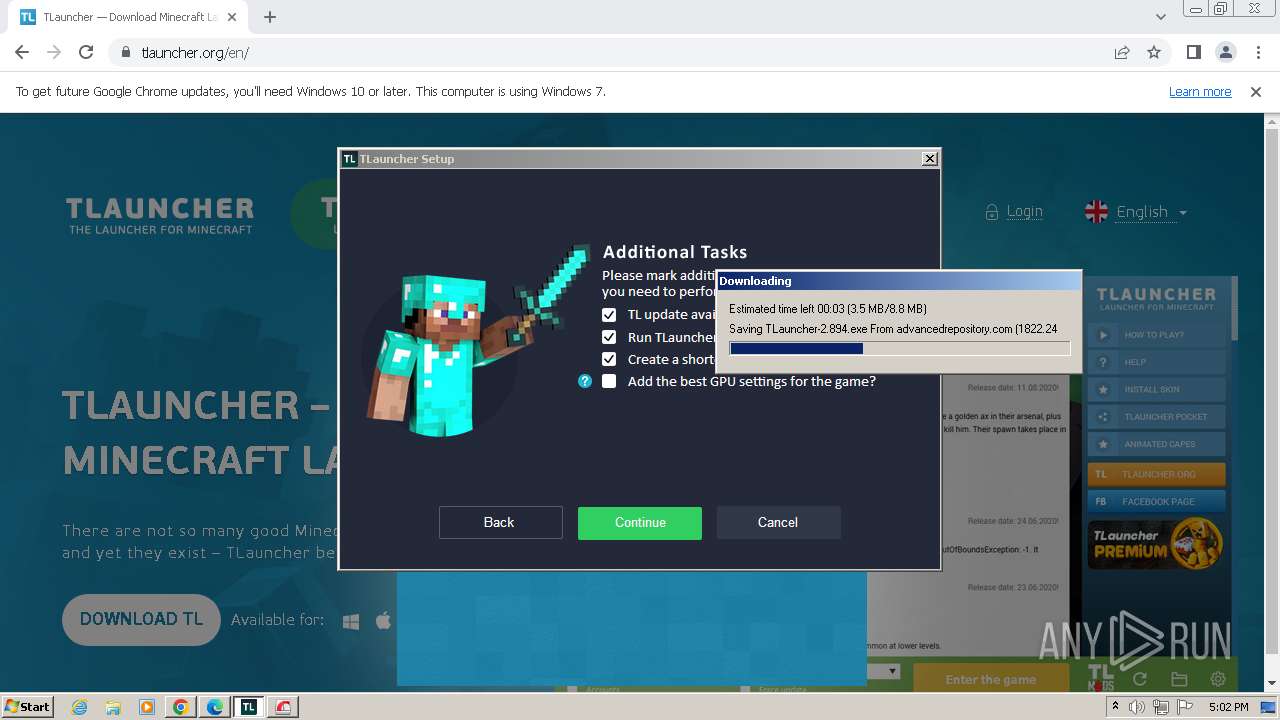Click the padlock icon next to Login

pos(992,212)
